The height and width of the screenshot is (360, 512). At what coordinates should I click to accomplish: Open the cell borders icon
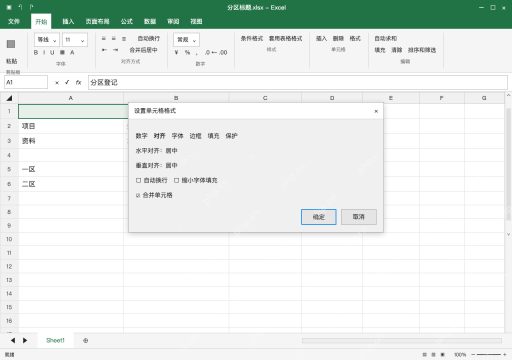click(x=62, y=52)
